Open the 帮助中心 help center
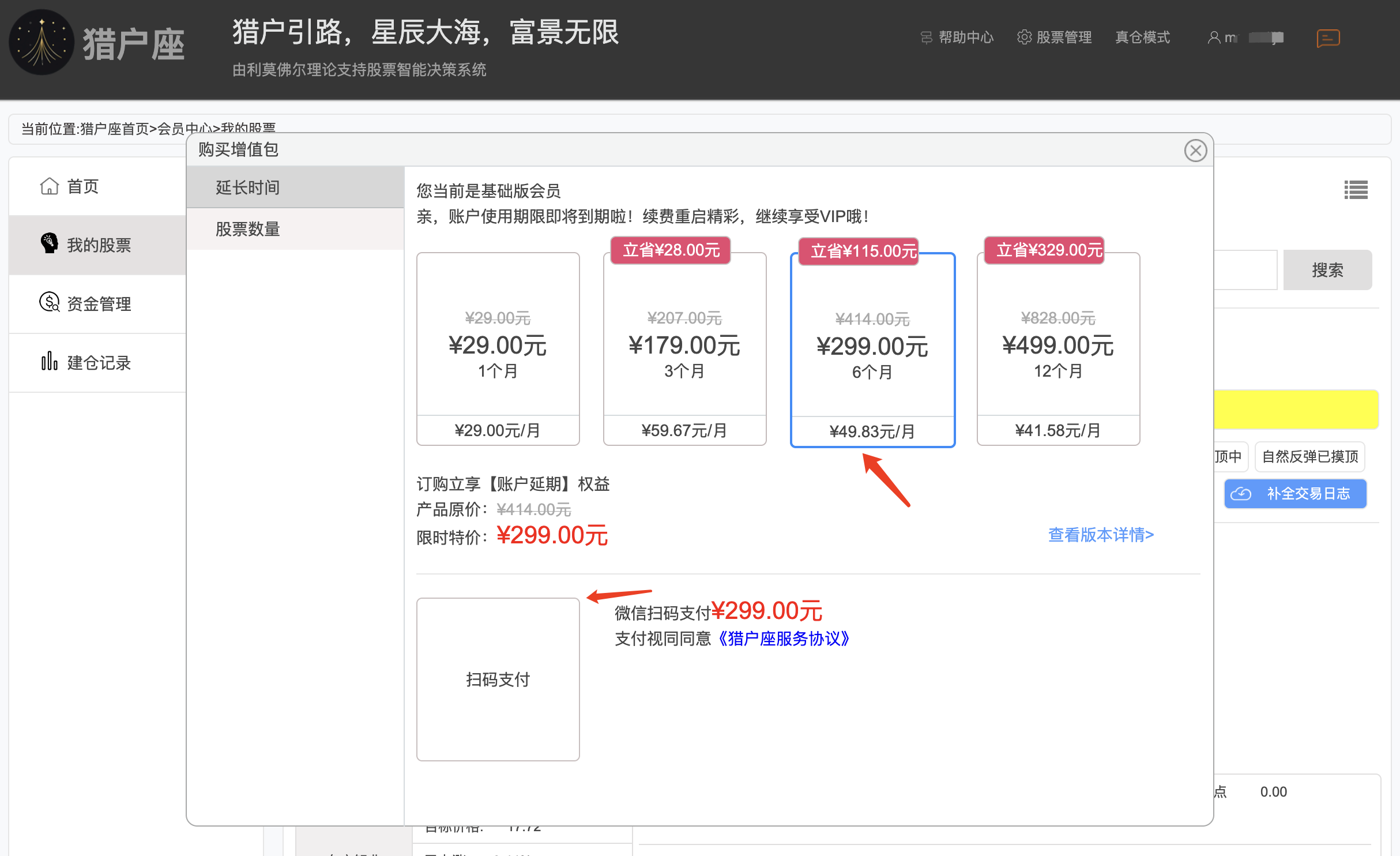1400x856 pixels. (957, 37)
